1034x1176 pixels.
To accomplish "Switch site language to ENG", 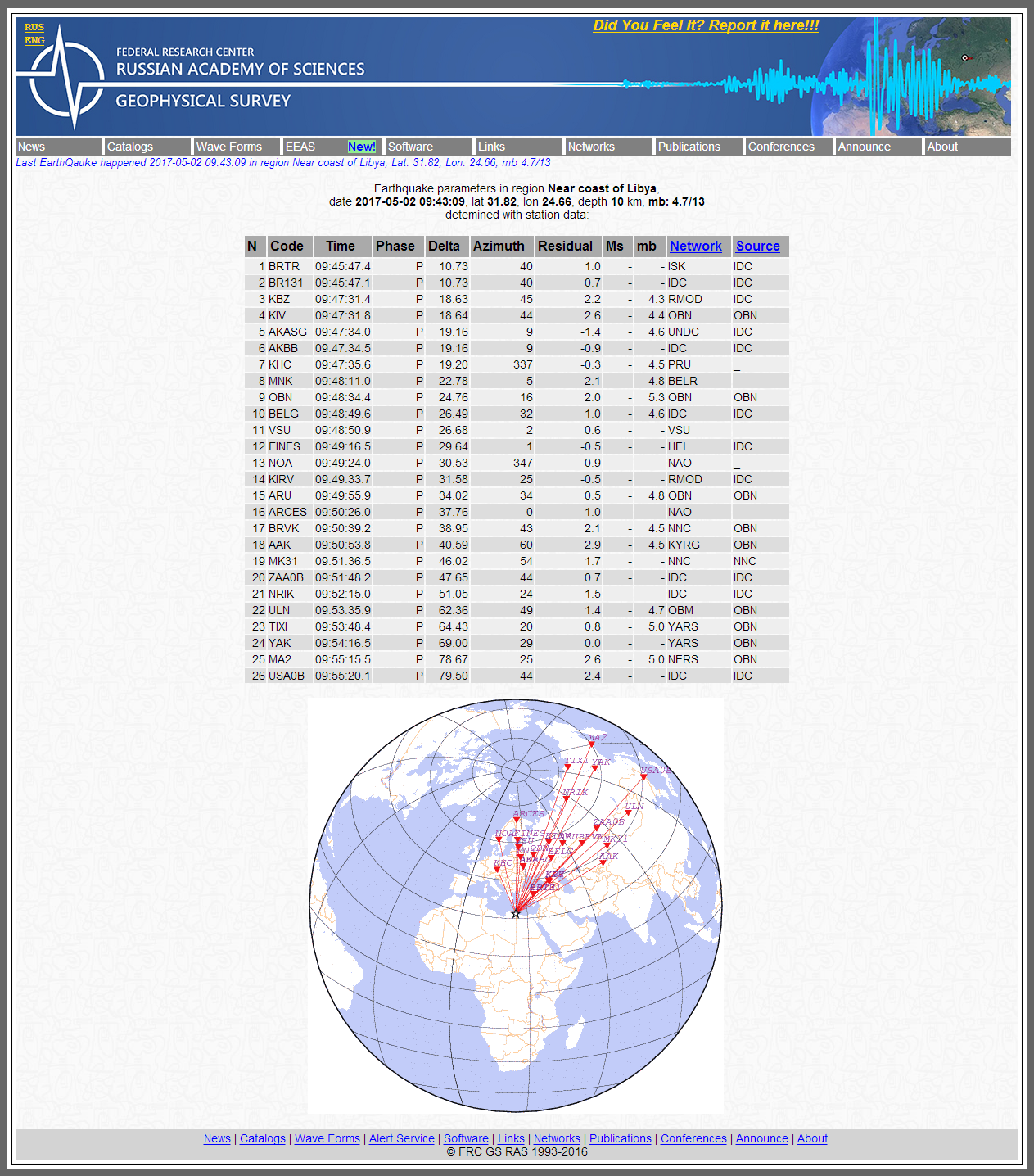I will point(34,39).
